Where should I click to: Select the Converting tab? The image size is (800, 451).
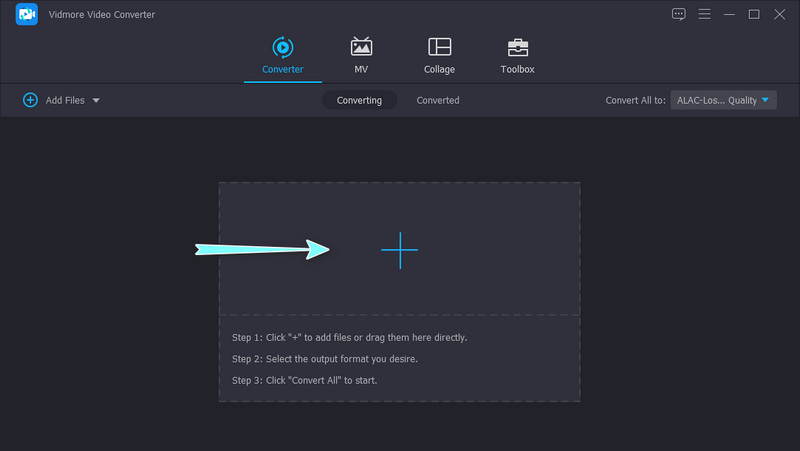click(x=359, y=100)
